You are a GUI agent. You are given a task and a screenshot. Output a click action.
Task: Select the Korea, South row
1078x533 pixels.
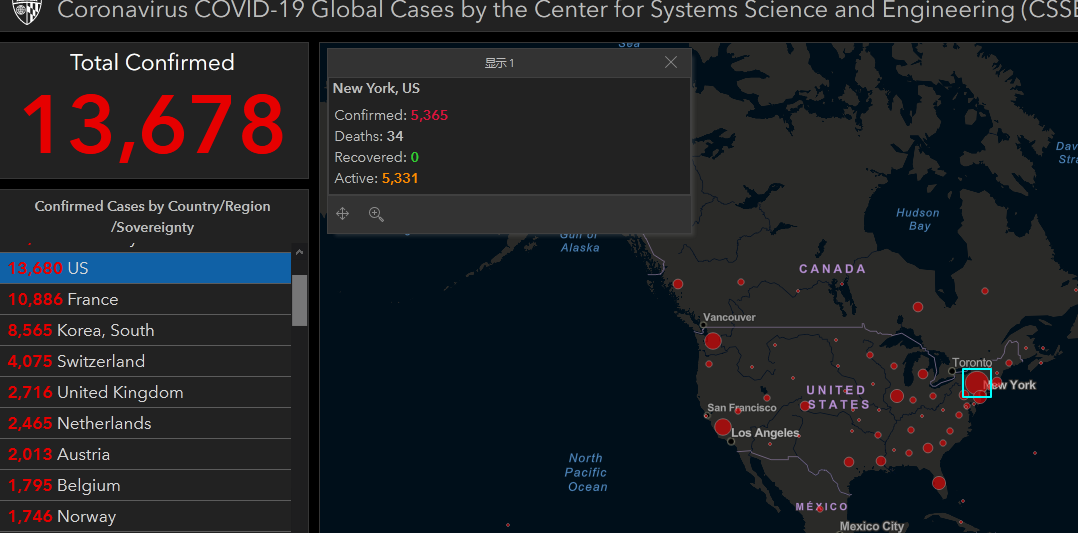coord(146,330)
